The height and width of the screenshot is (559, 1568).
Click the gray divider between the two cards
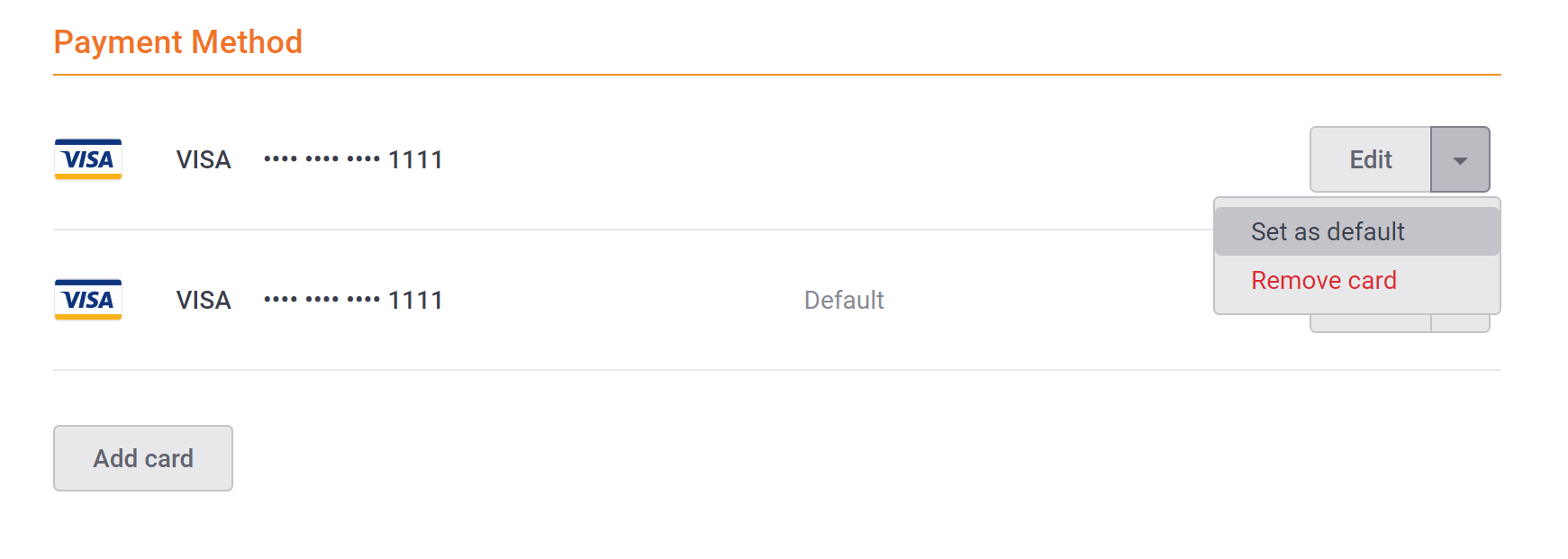click(x=633, y=230)
